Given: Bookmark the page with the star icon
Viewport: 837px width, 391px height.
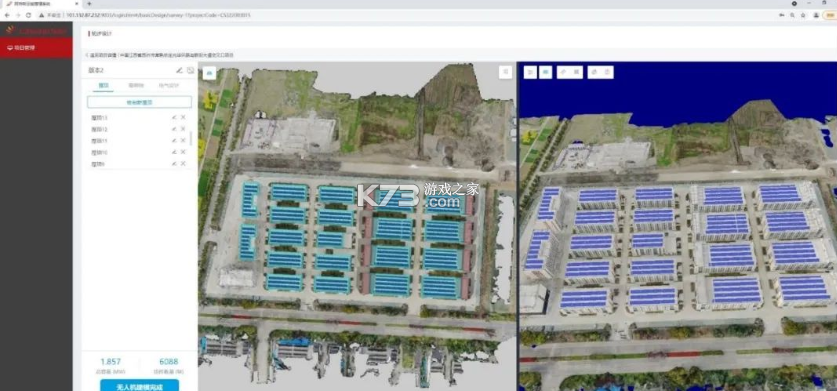Looking at the screenshot, I should [803, 15].
